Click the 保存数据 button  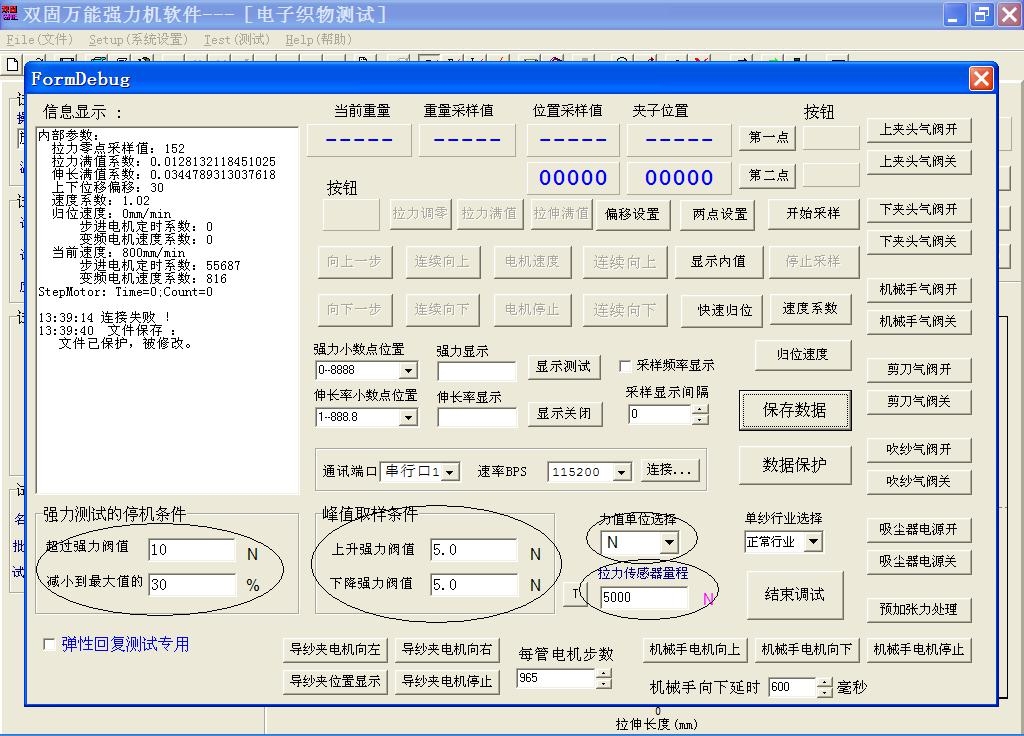(x=794, y=410)
